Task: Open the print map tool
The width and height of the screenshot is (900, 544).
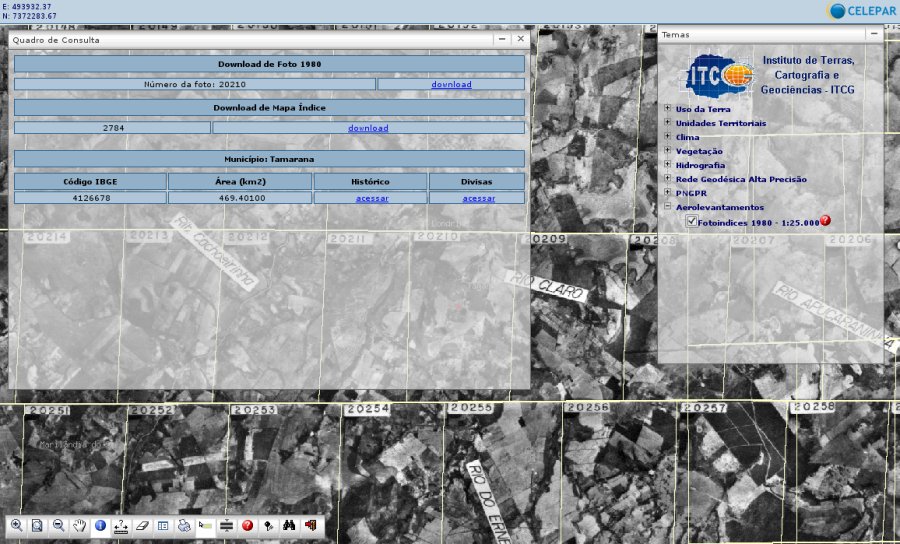Action: tap(184, 525)
